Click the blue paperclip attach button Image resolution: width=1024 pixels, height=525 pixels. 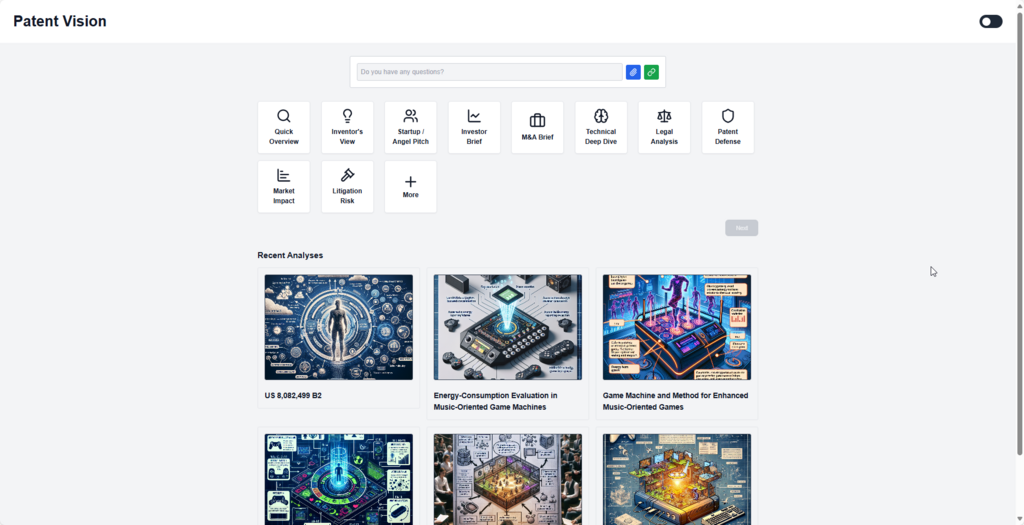[x=633, y=72]
